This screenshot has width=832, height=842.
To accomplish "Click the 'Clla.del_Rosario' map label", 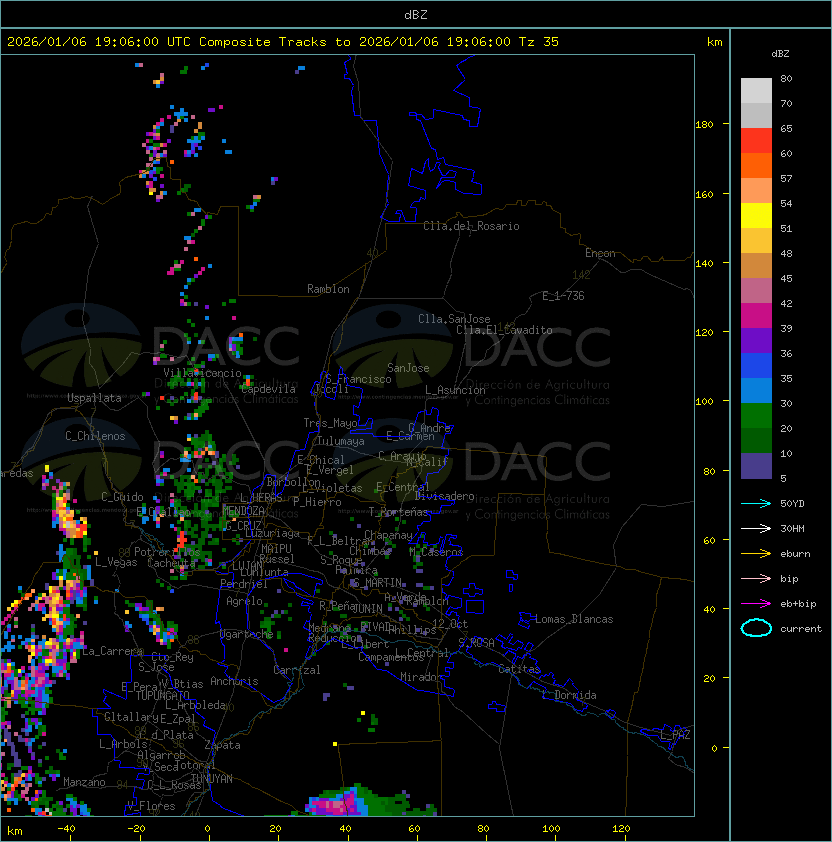I will (x=471, y=226).
